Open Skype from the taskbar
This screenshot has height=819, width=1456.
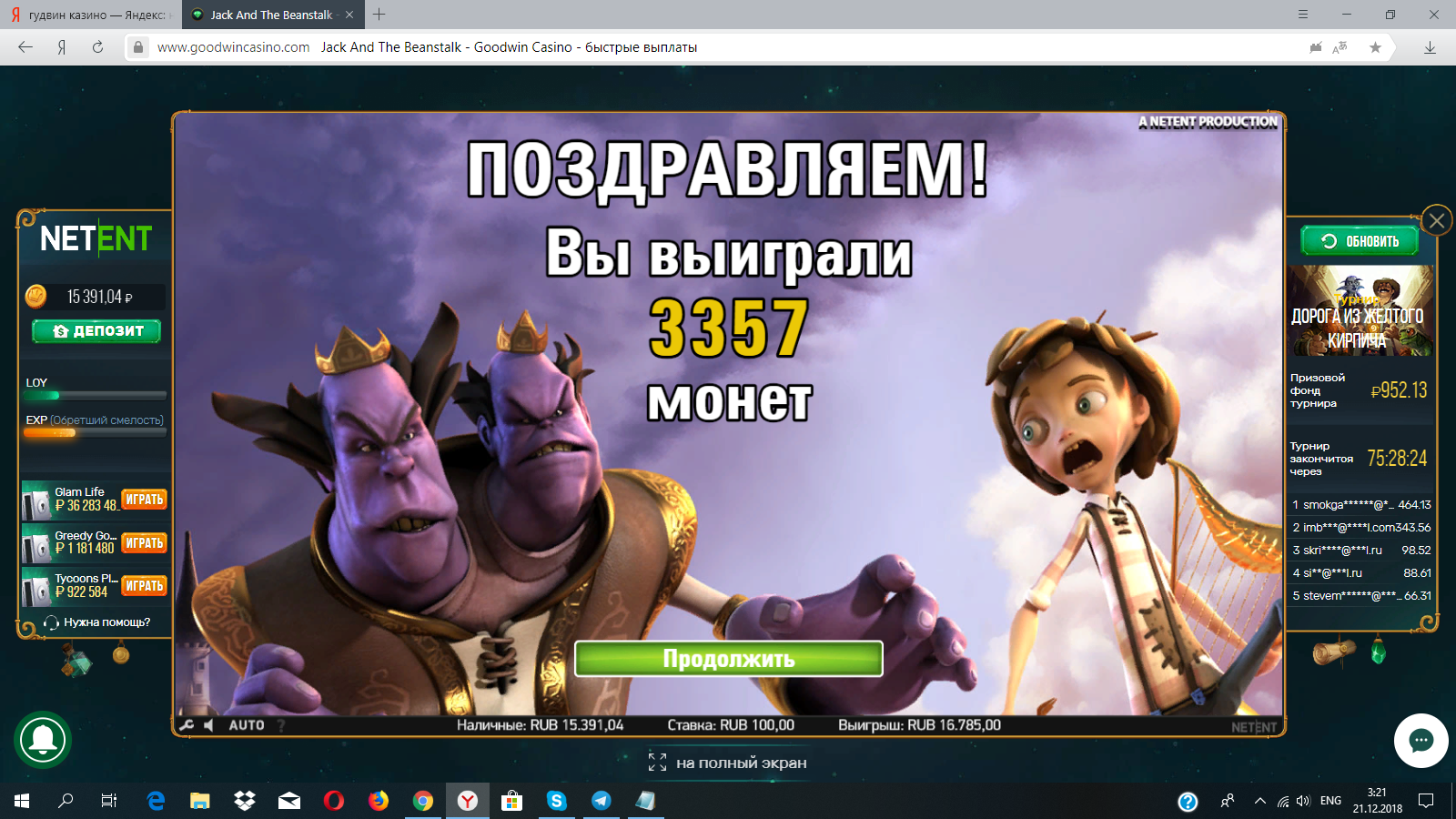[557, 801]
